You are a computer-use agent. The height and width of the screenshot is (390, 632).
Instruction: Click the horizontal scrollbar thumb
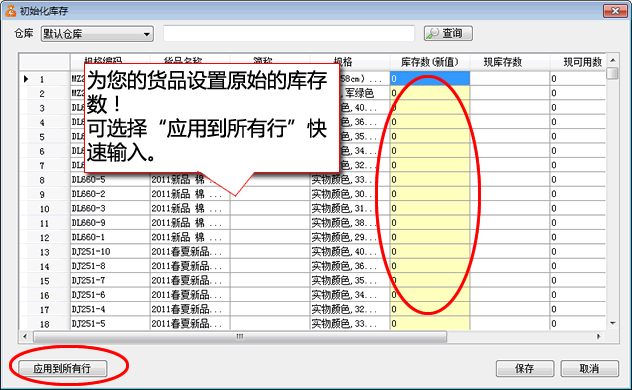[240, 336]
